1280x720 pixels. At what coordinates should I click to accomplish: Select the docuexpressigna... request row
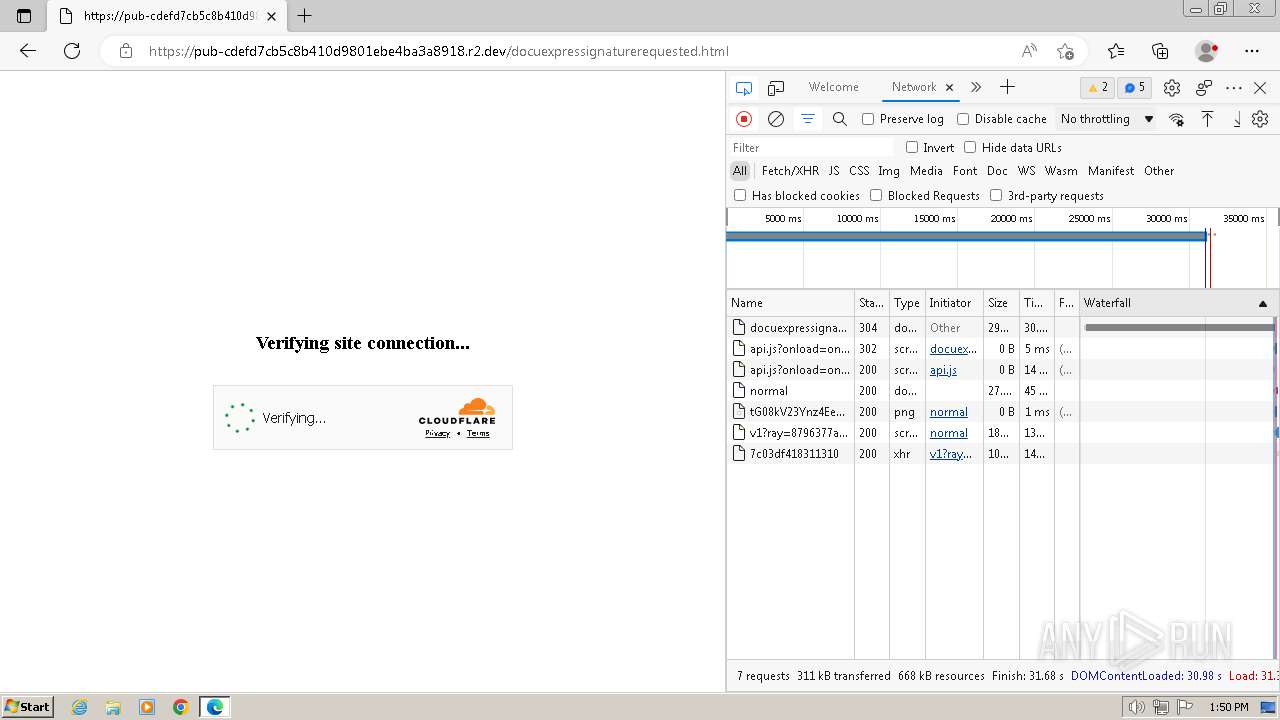(1001, 327)
